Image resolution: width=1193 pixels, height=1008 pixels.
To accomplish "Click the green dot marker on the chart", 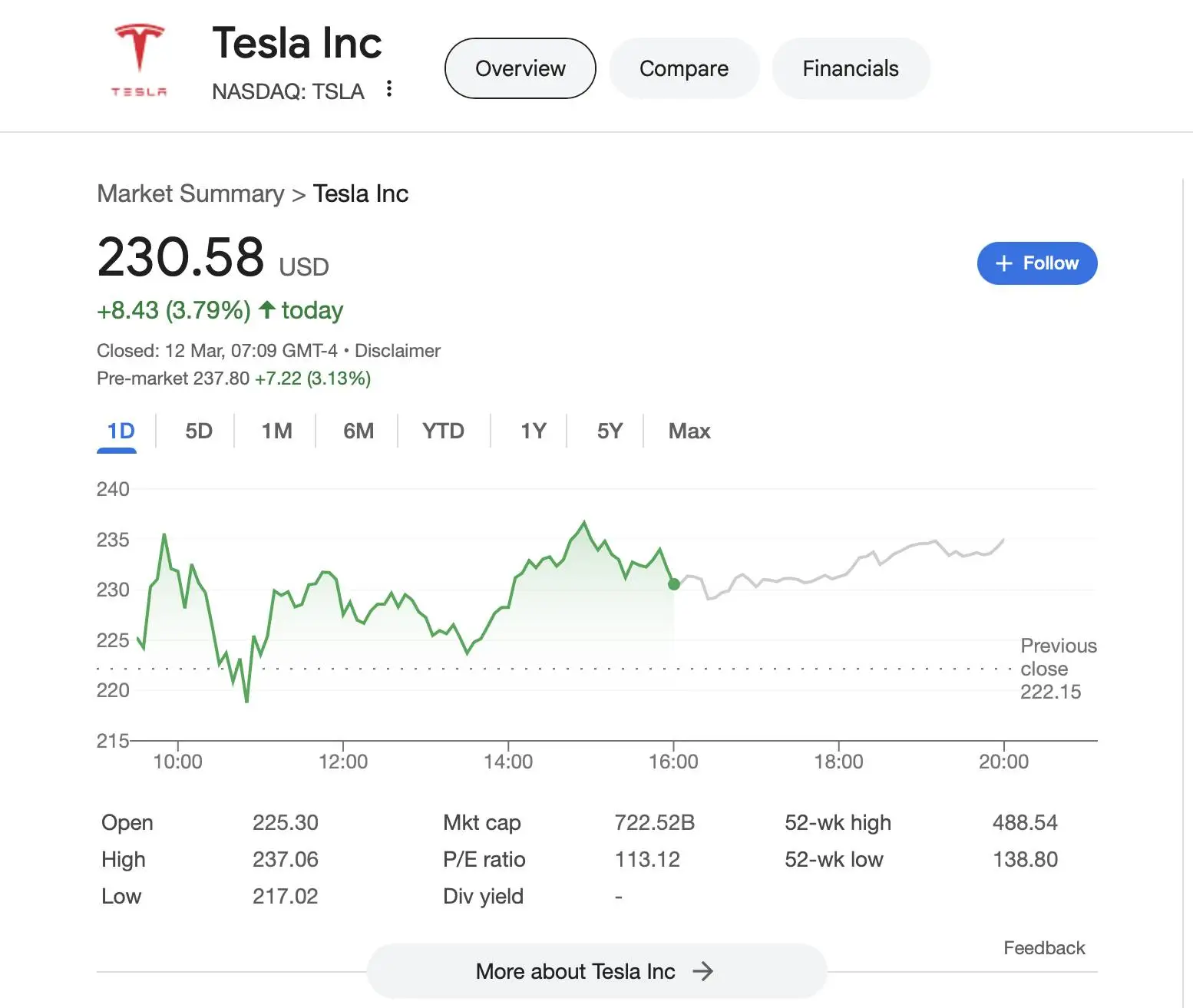I will (673, 584).
